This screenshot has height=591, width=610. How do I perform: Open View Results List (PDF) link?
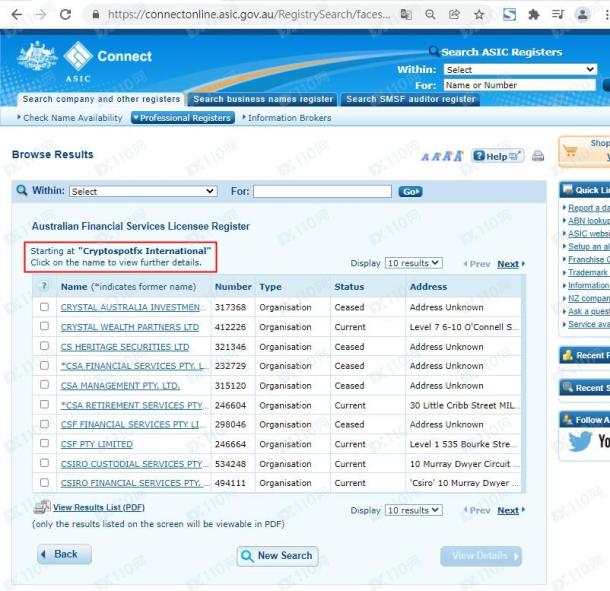99,507
